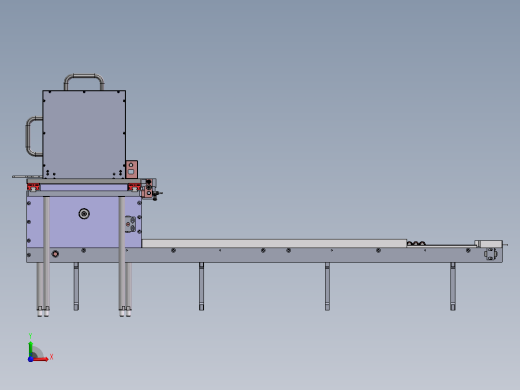Select the end block at the rail's far right

[489, 244]
